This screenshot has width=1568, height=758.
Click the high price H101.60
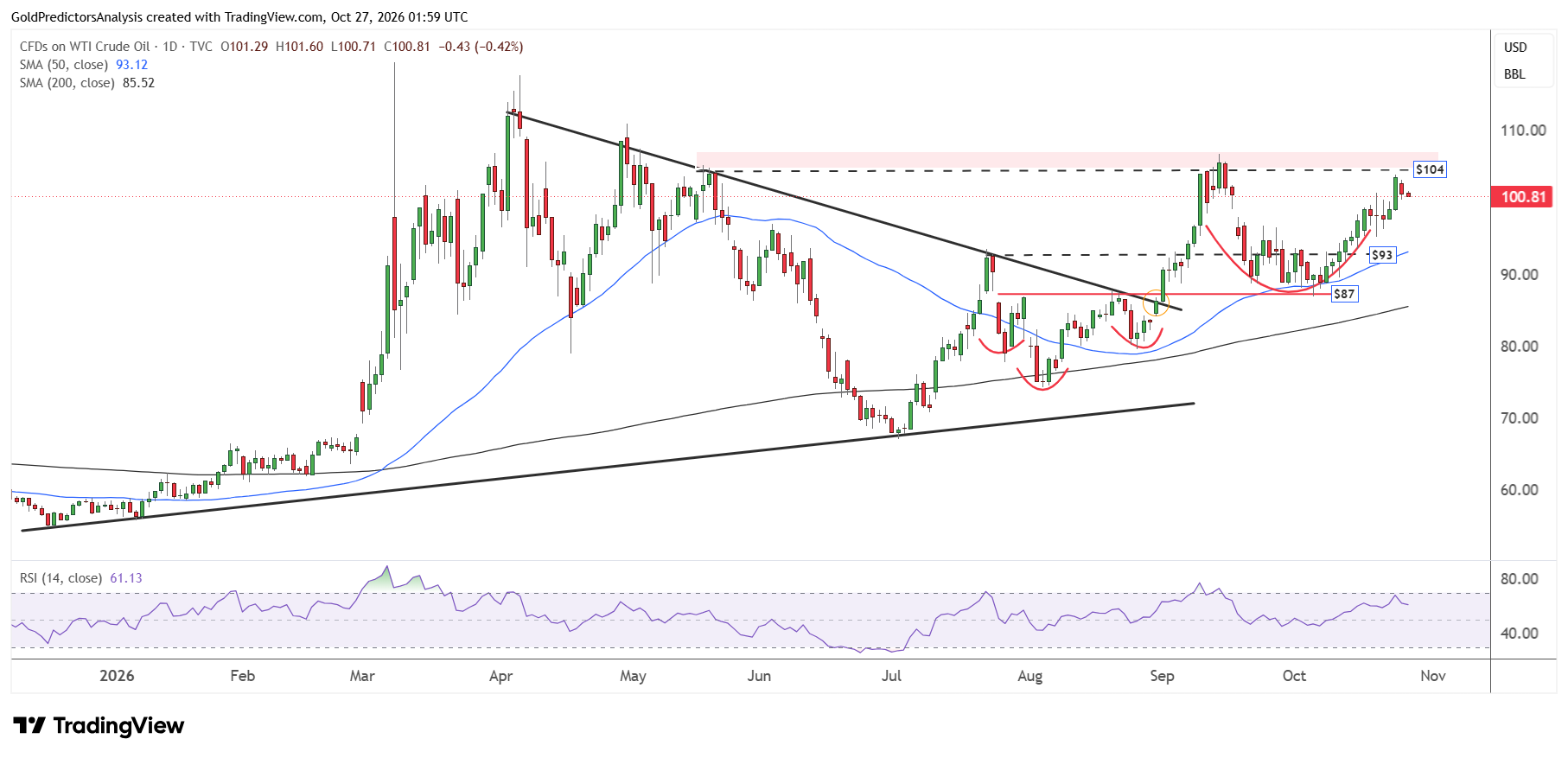[x=299, y=47]
